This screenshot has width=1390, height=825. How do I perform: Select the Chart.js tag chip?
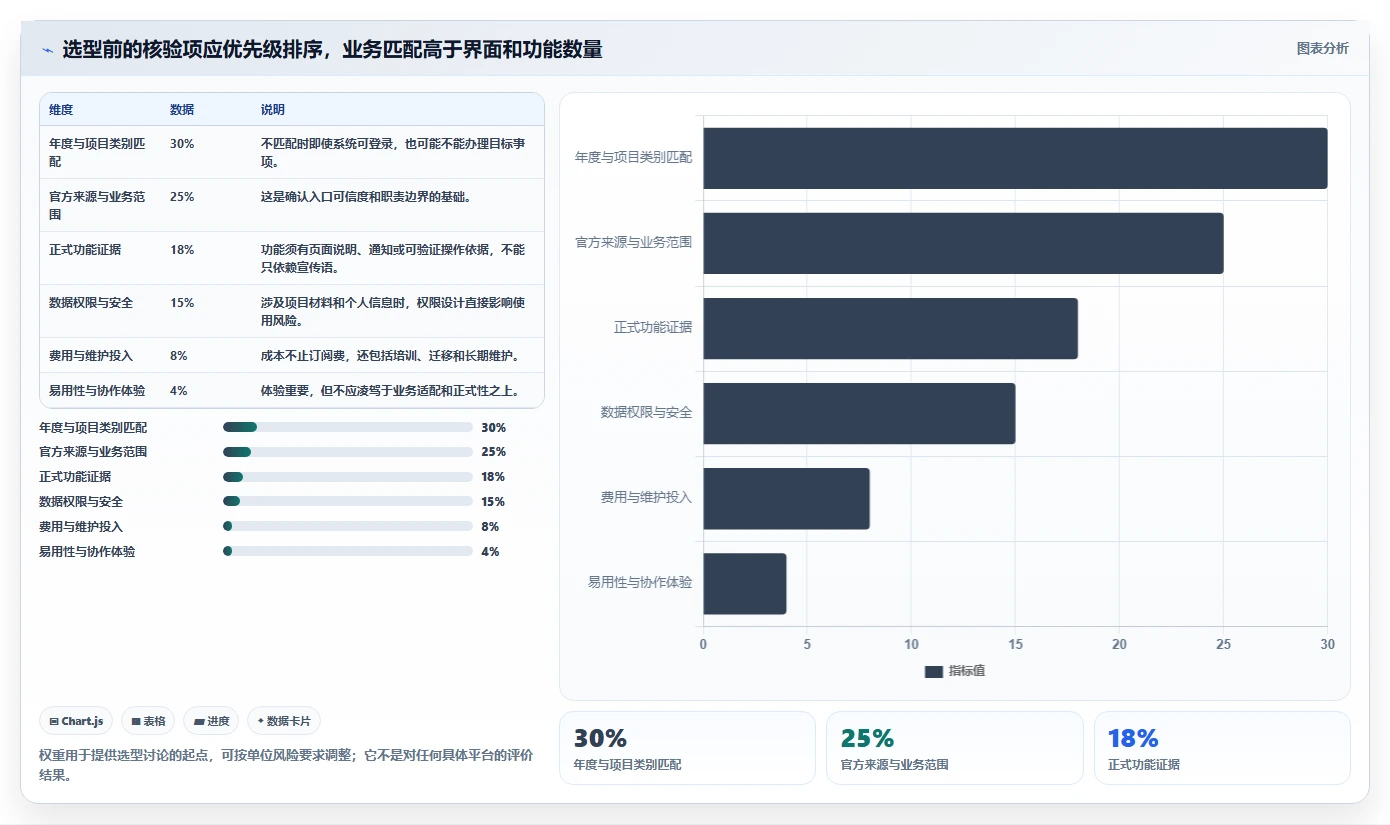[x=76, y=721]
